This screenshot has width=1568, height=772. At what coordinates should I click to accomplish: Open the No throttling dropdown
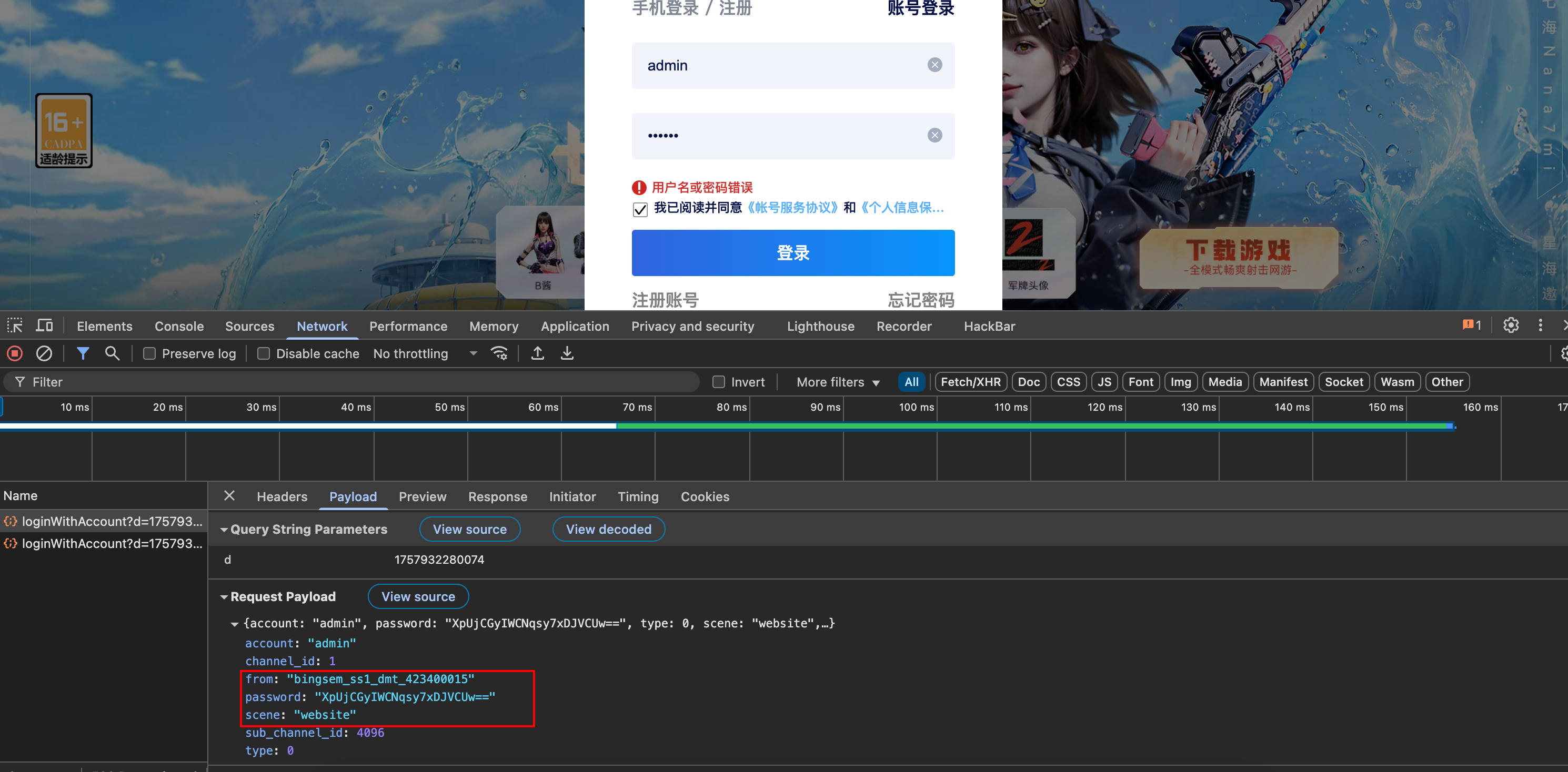[x=425, y=353]
